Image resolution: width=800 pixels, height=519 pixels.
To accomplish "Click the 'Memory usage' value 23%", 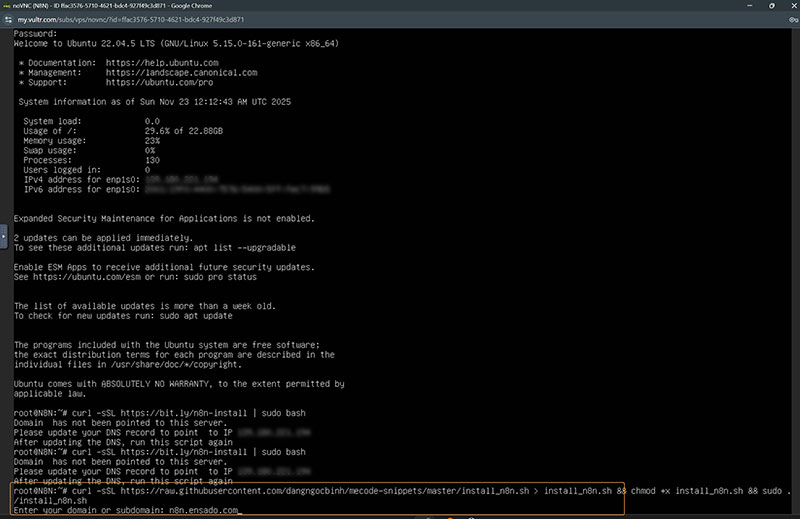I will [150, 141].
